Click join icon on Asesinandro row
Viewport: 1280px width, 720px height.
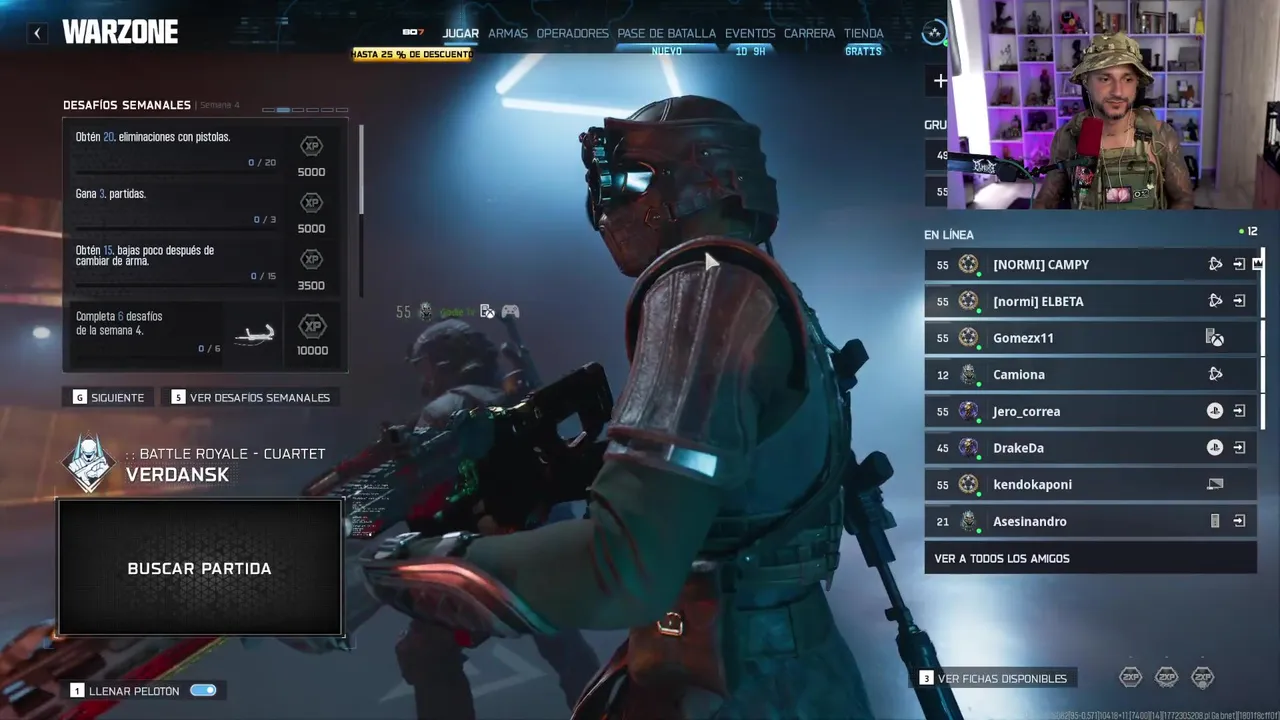1239,521
